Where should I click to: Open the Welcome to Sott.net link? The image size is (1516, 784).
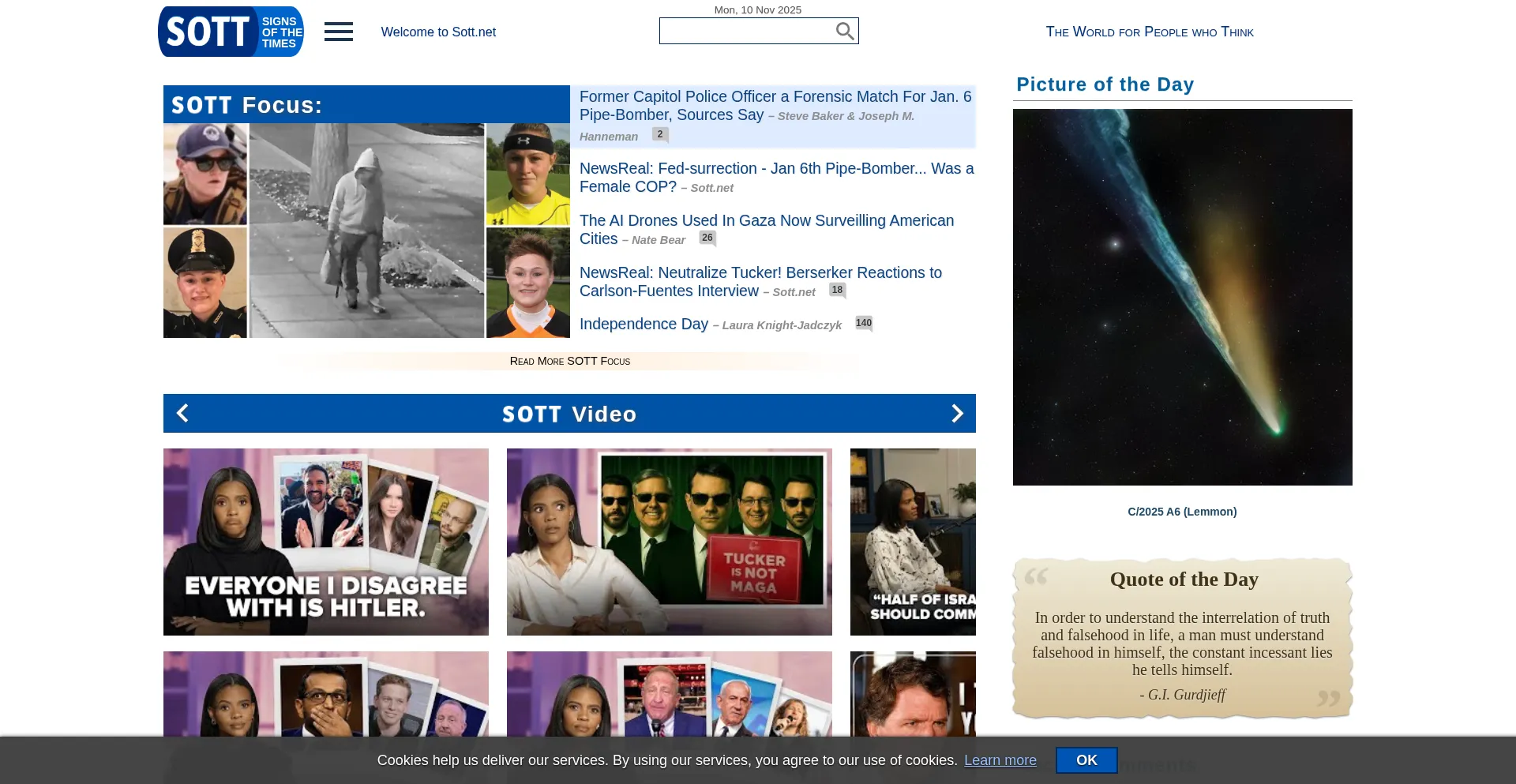coord(438,32)
